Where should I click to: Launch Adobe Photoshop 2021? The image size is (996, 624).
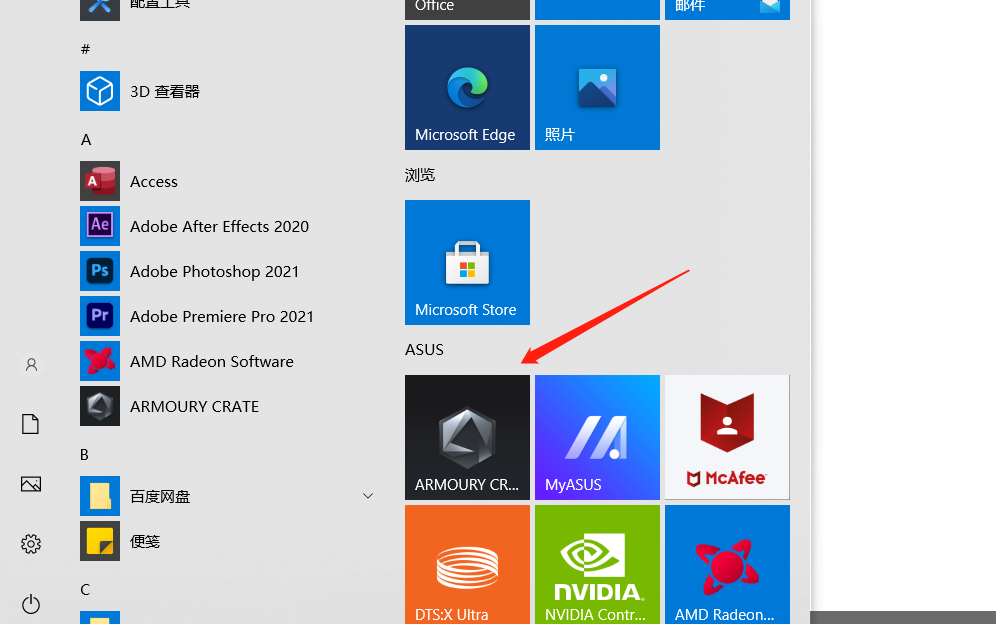point(229,271)
